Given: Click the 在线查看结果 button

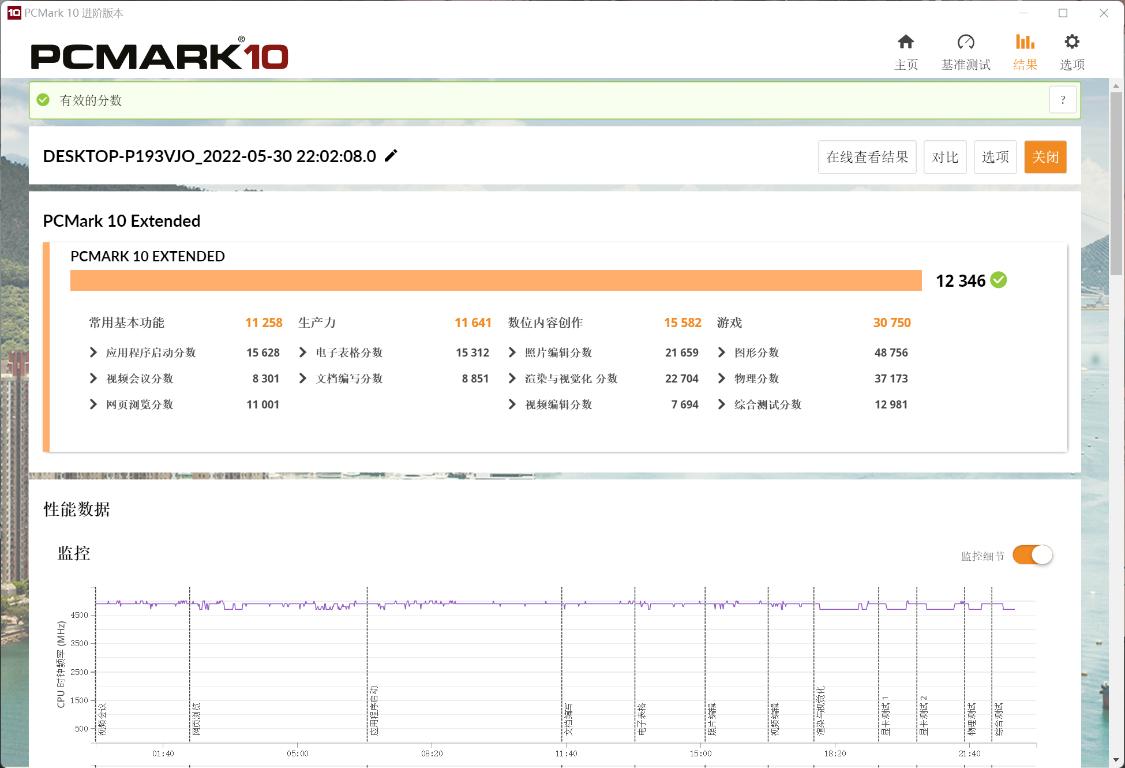Looking at the screenshot, I should tap(867, 156).
